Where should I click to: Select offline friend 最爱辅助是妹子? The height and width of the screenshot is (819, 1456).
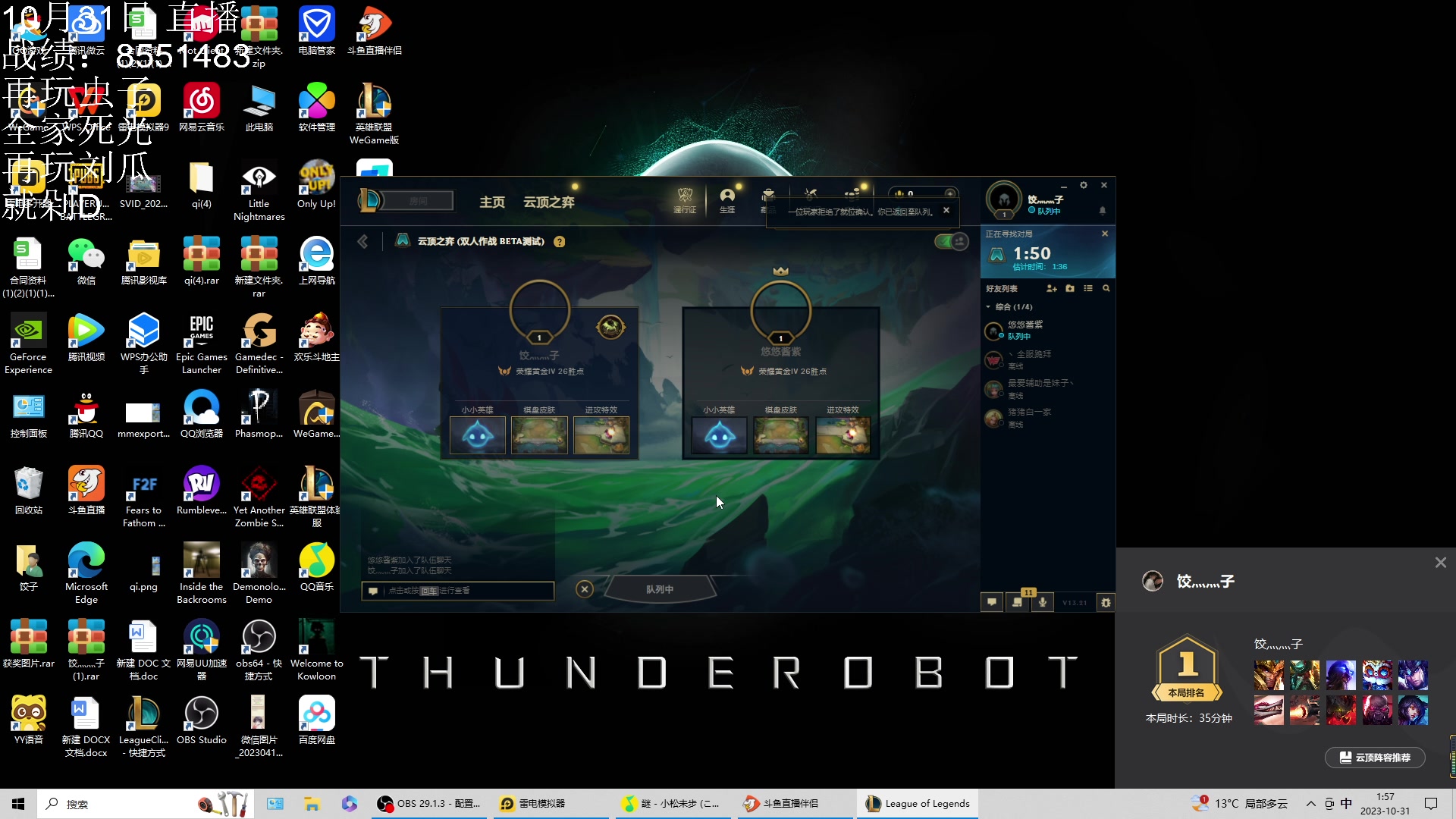1048,389
